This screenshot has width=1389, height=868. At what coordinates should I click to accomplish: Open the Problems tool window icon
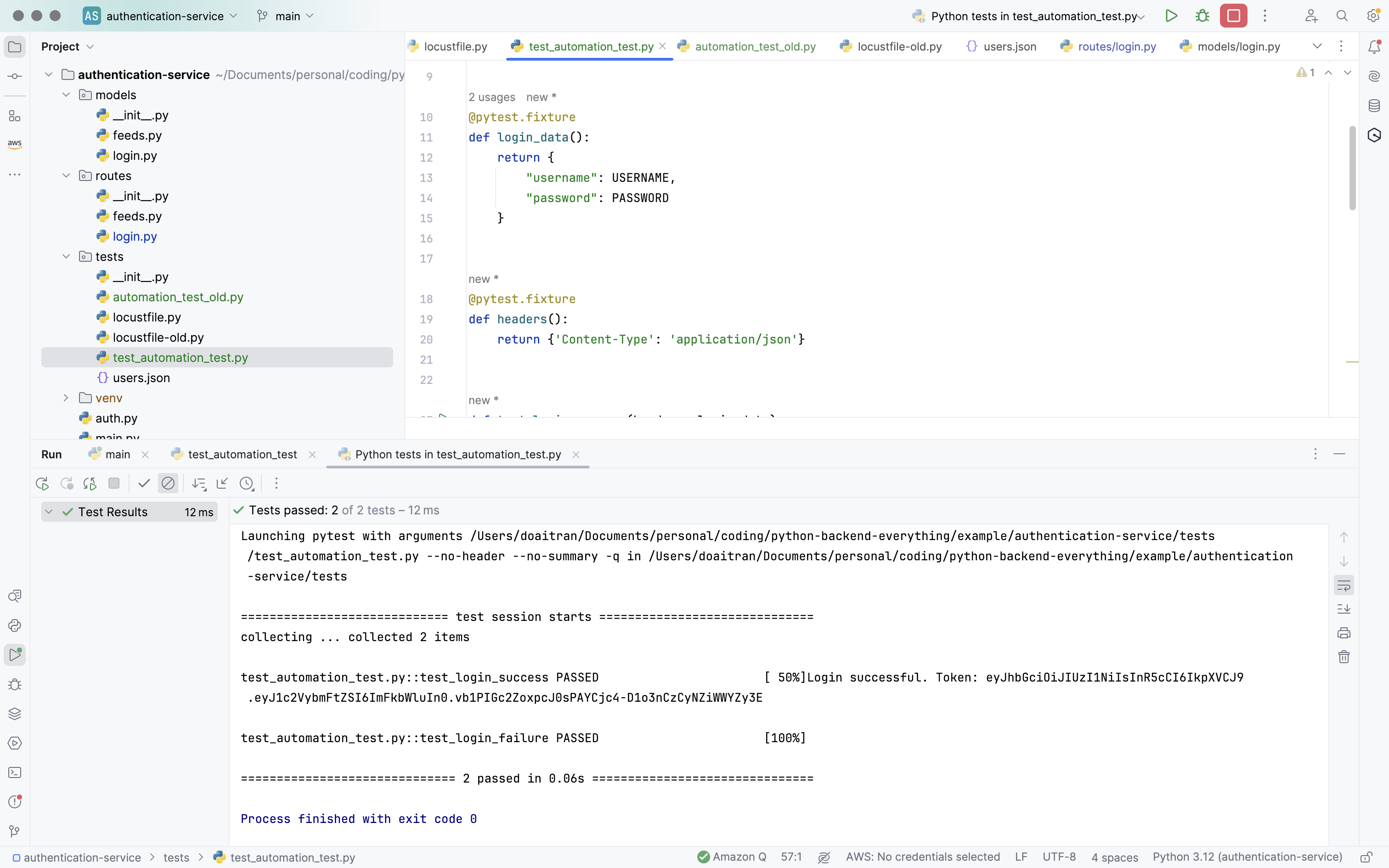15,802
